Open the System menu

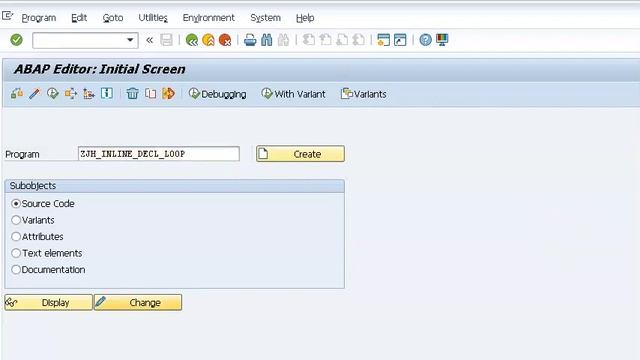point(265,18)
